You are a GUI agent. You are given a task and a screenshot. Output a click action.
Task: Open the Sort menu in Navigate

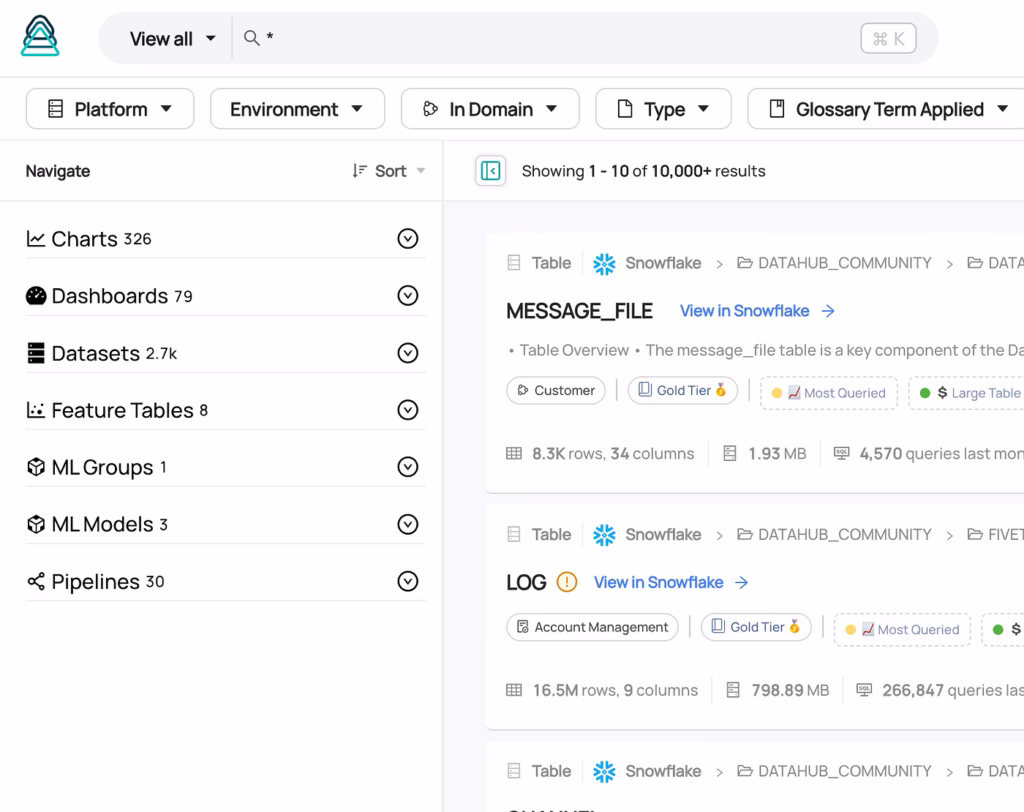(x=389, y=171)
